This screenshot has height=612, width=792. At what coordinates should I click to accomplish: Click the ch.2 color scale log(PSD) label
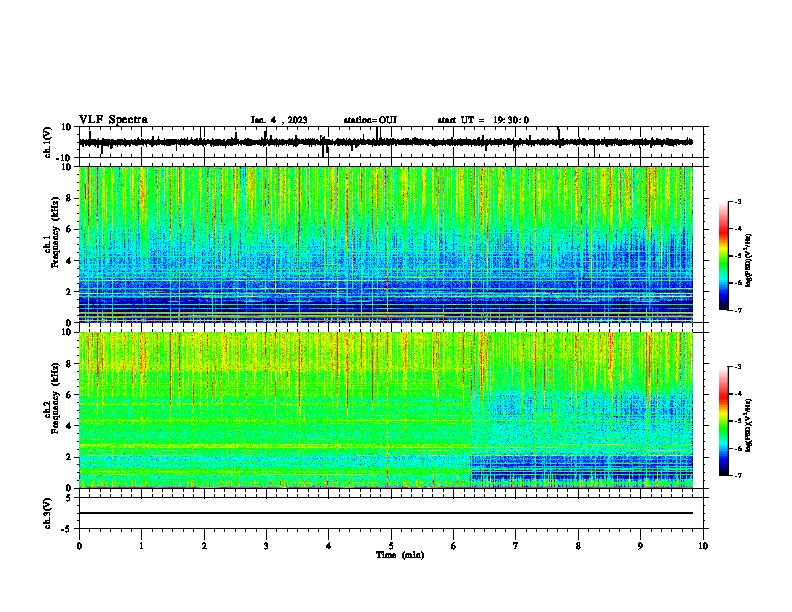pos(748,425)
